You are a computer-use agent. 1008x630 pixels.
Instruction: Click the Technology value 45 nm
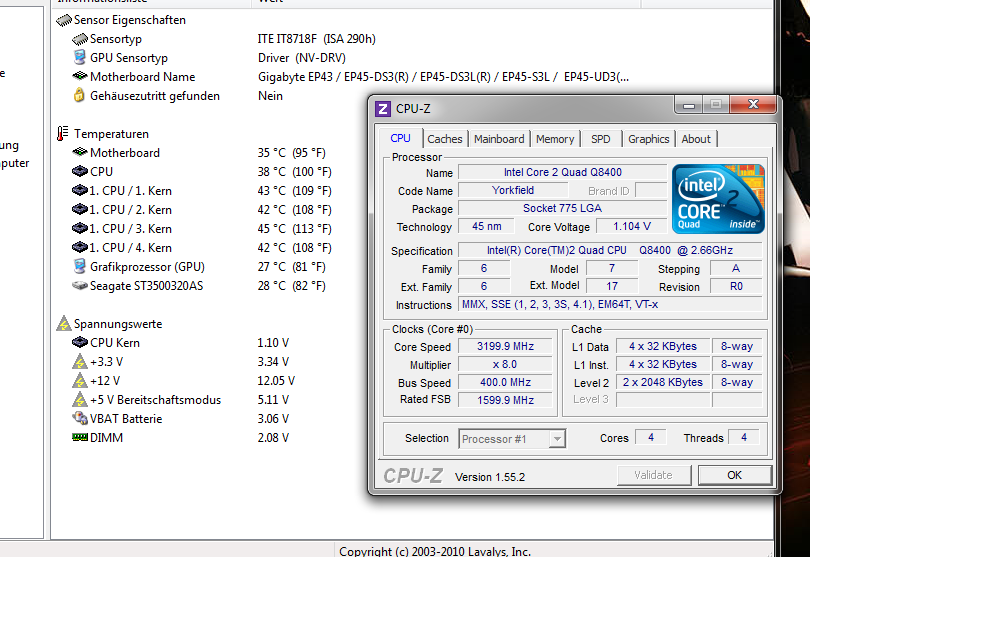(x=487, y=226)
